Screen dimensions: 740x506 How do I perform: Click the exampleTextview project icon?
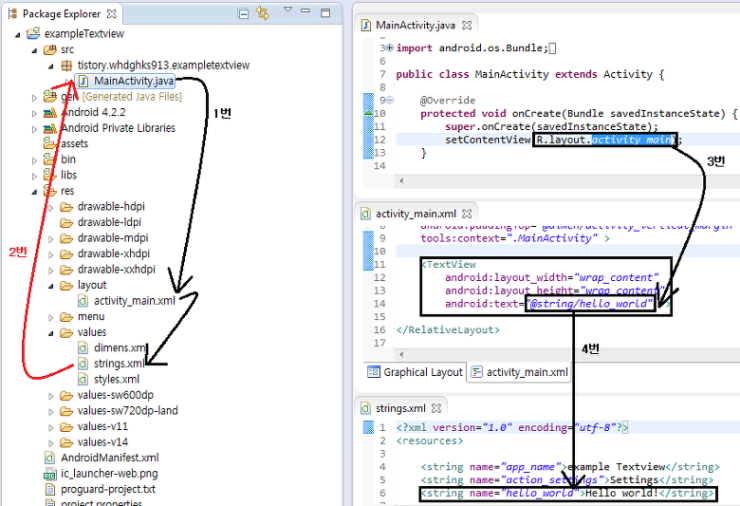click(33, 33)
